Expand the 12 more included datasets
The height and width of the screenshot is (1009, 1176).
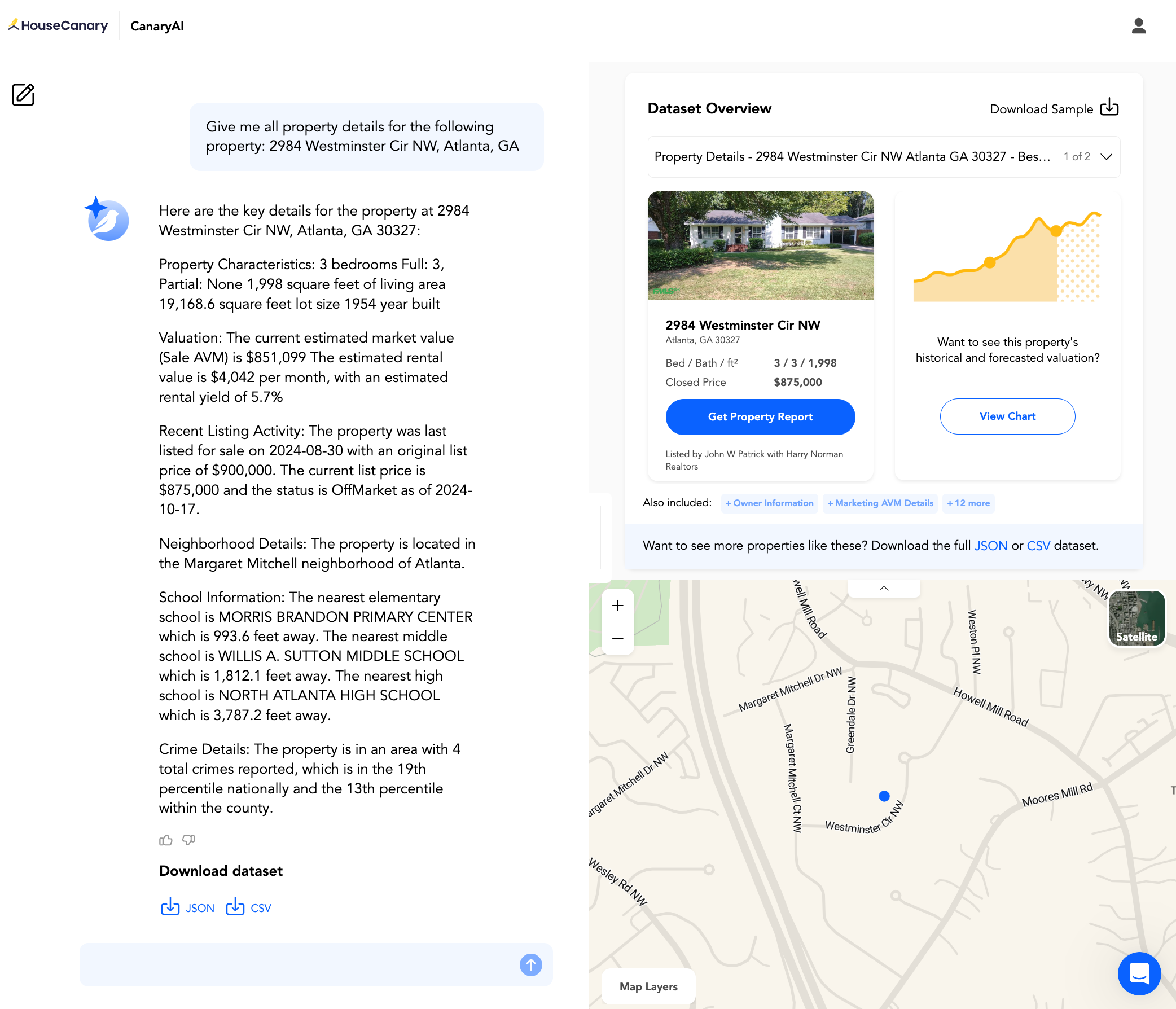tap(968, 503)
